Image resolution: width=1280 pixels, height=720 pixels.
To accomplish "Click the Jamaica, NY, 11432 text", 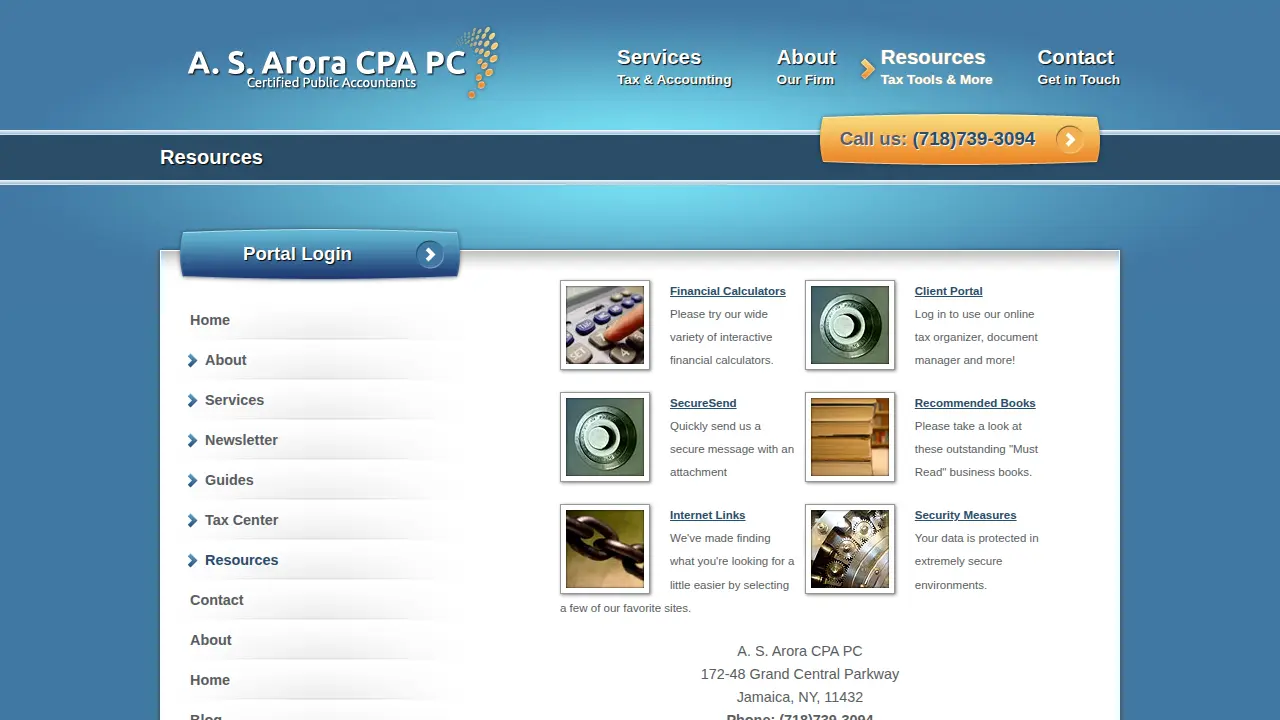I will pos(800,697).
